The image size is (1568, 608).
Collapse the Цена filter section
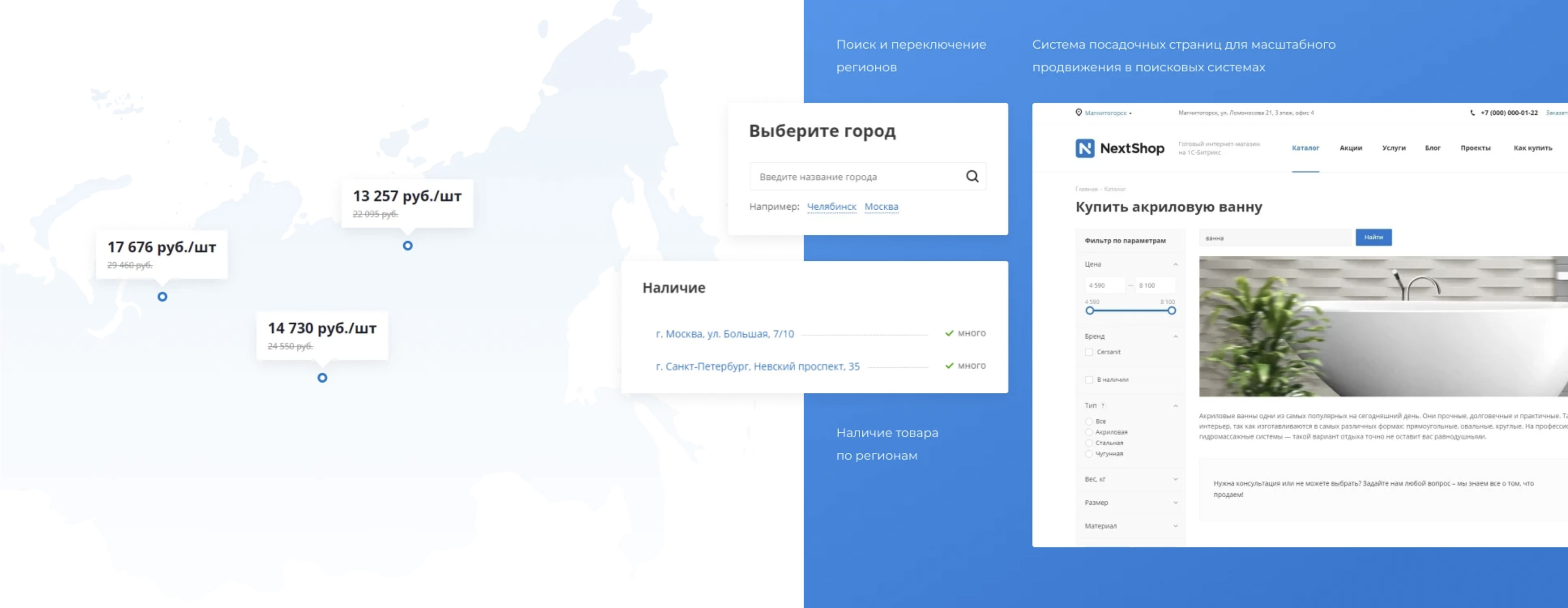coord(1175,264)
